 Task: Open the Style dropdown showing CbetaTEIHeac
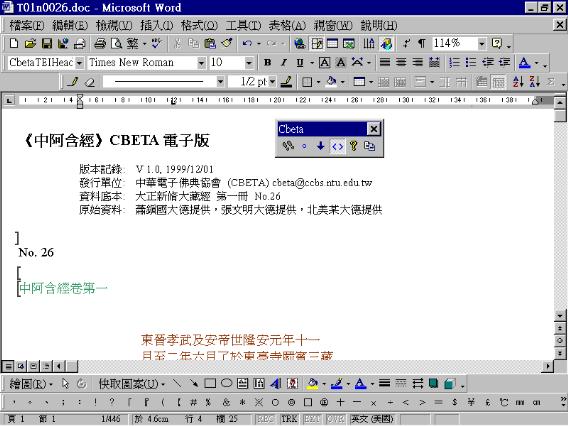pos(79,63)
